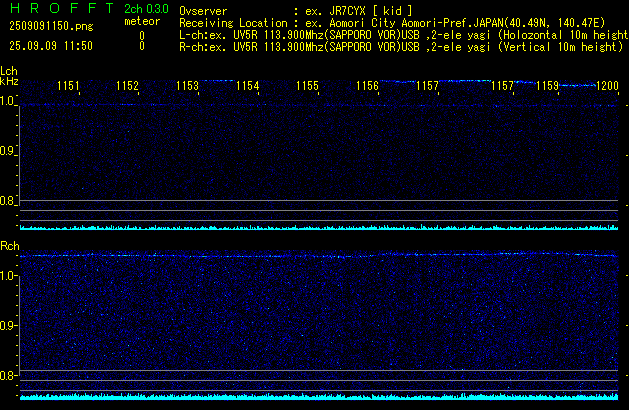Click the Lch cyan signal level strip
The height and width of the screenshot is (410, 629).
point(319,227)
